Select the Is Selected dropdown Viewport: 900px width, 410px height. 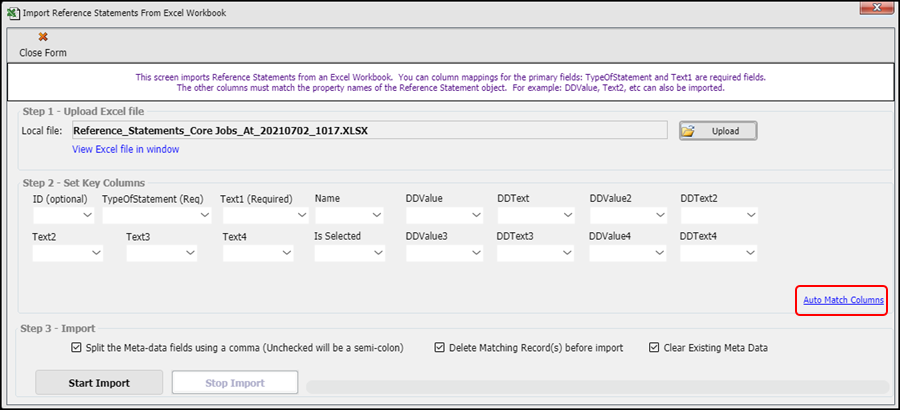(x=349, y=254)
